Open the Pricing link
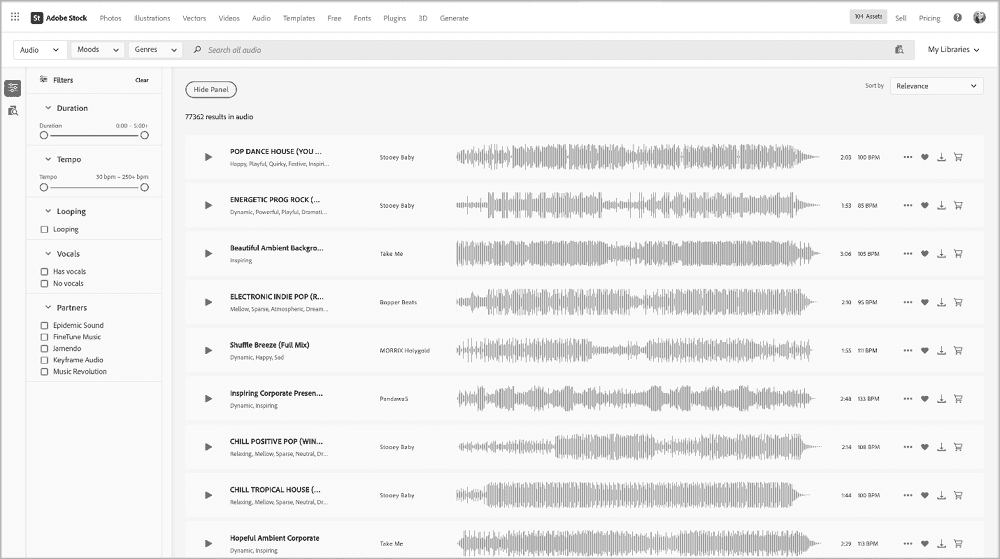This screenshot has width=1000, height=559. [929, 18]
